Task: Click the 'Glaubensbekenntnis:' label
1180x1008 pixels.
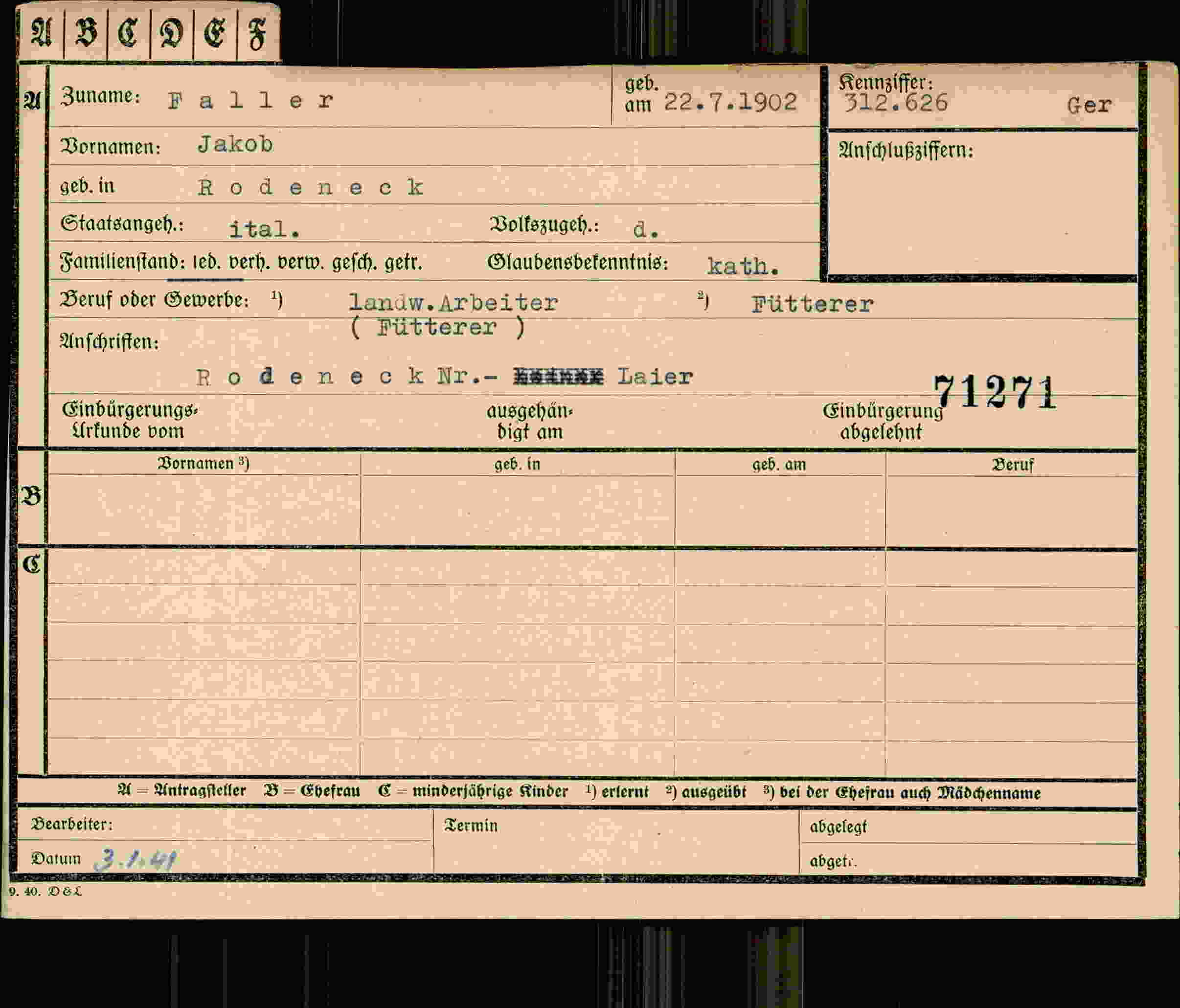Action: (x=577, y=263)
